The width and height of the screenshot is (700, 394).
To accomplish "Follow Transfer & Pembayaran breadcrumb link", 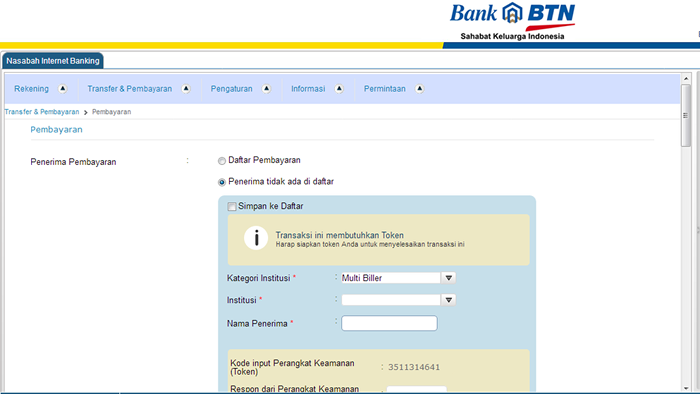I will 42,112.
